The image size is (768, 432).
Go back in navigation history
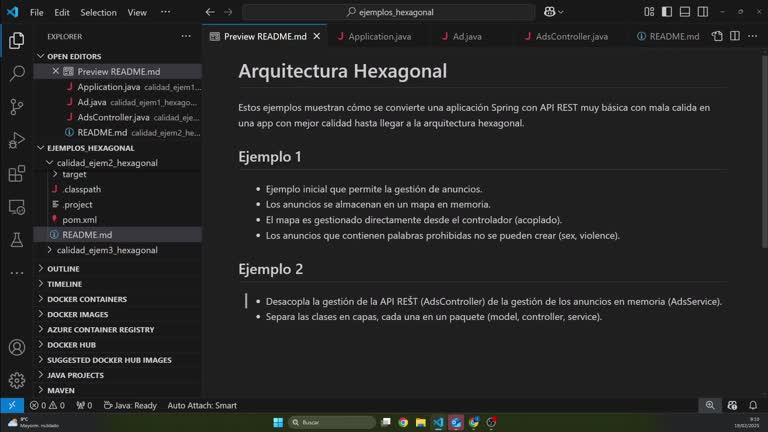tap(210, 12)
